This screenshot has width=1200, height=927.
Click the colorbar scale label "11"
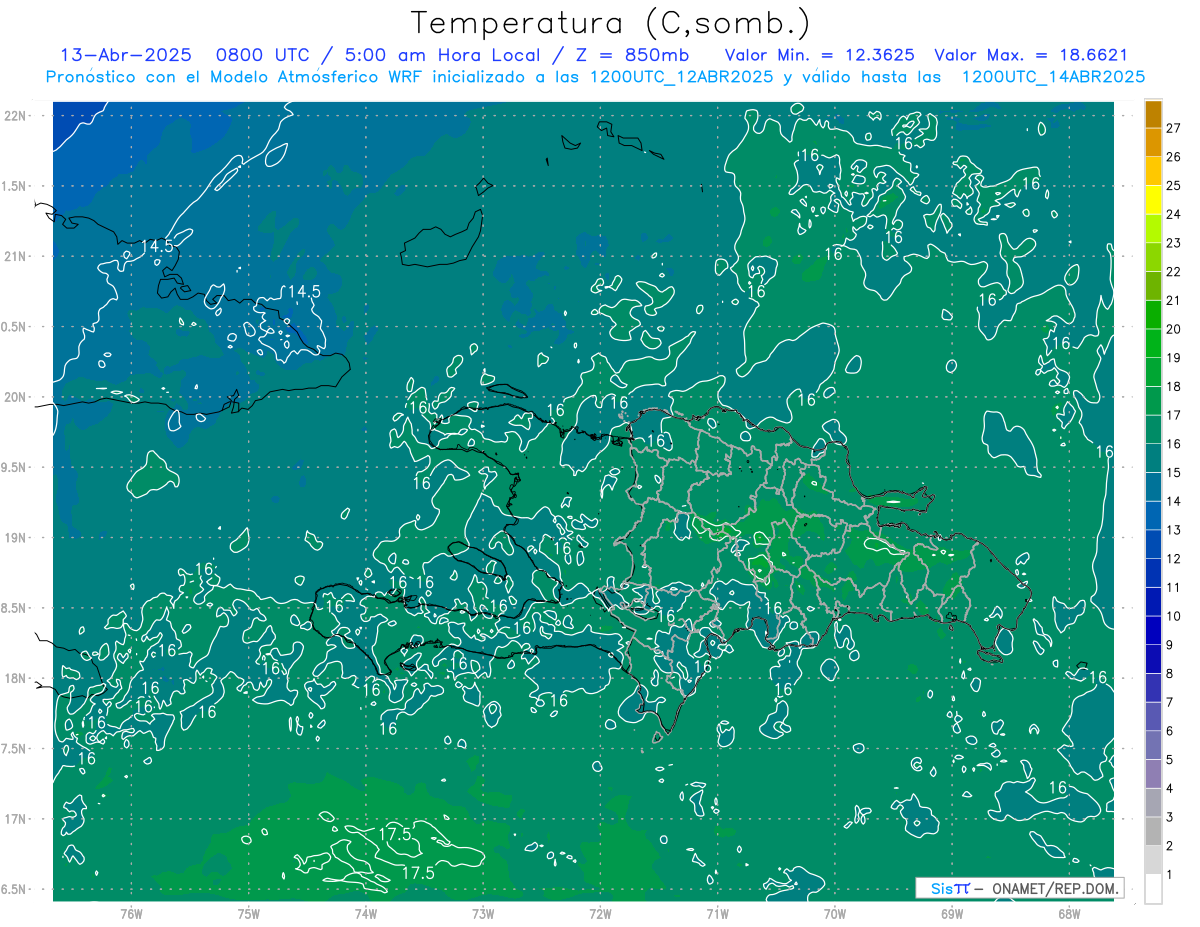tap(1174, 587)
